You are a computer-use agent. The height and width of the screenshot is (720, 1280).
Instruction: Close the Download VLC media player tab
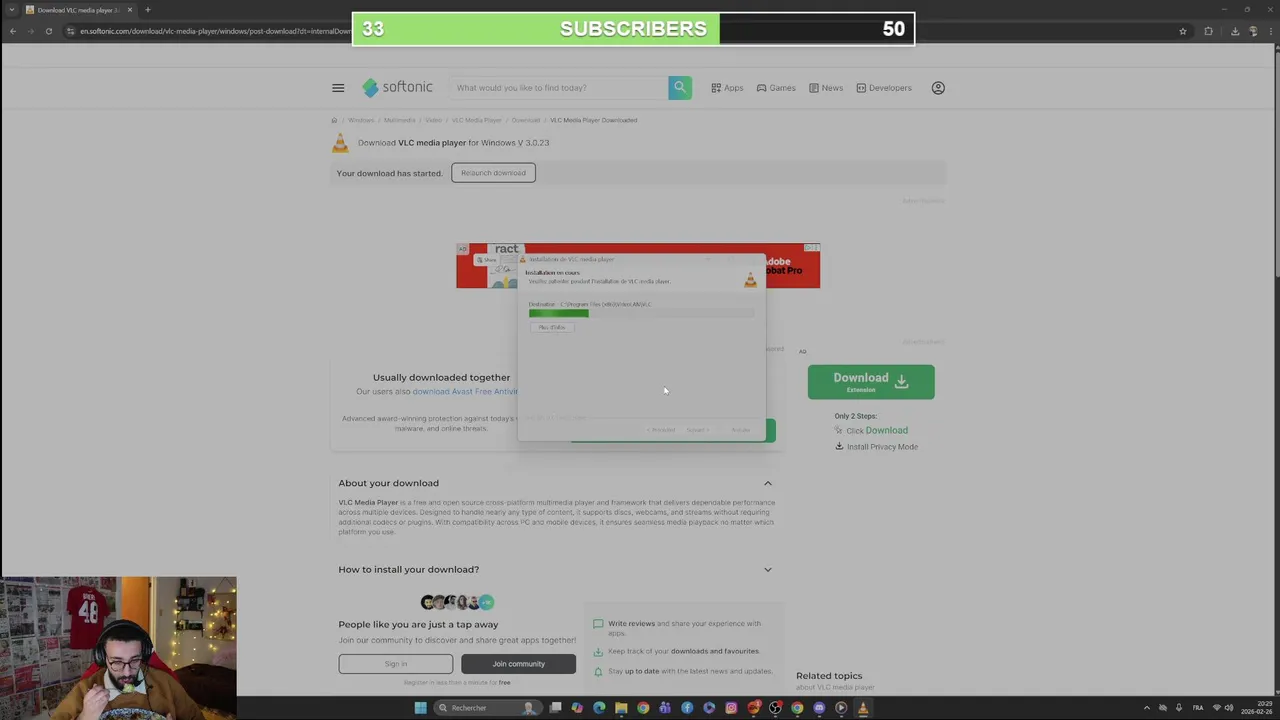[x=129, y=10]
